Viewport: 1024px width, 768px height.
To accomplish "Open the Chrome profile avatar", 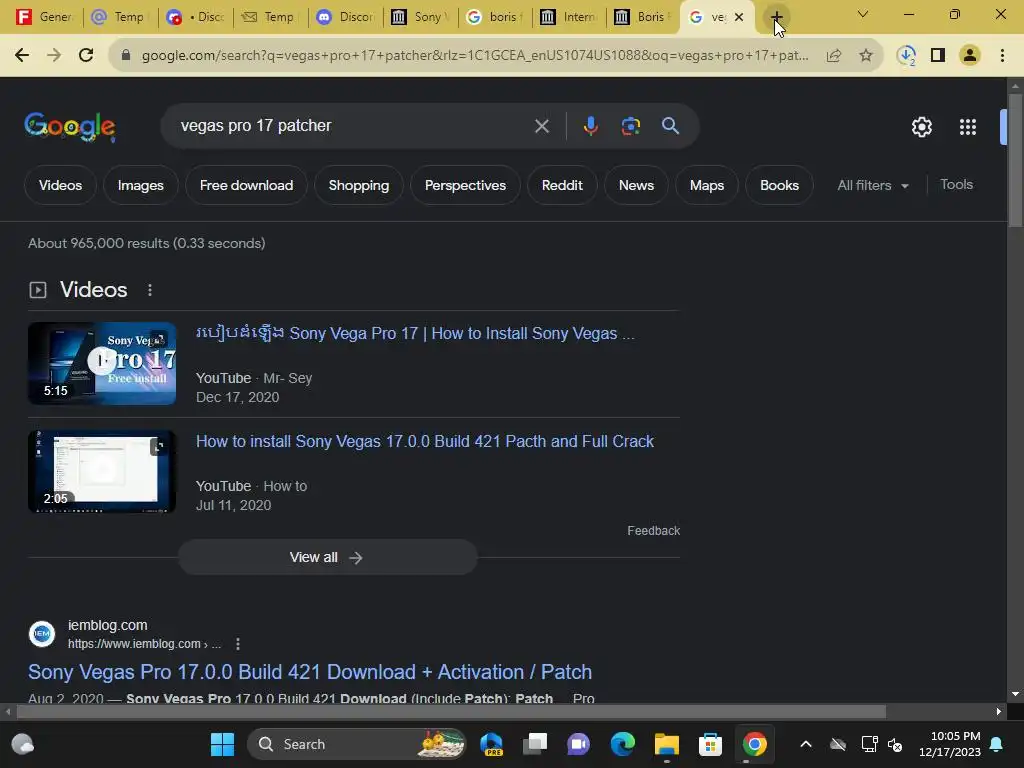I will click(x=970, y=56).
